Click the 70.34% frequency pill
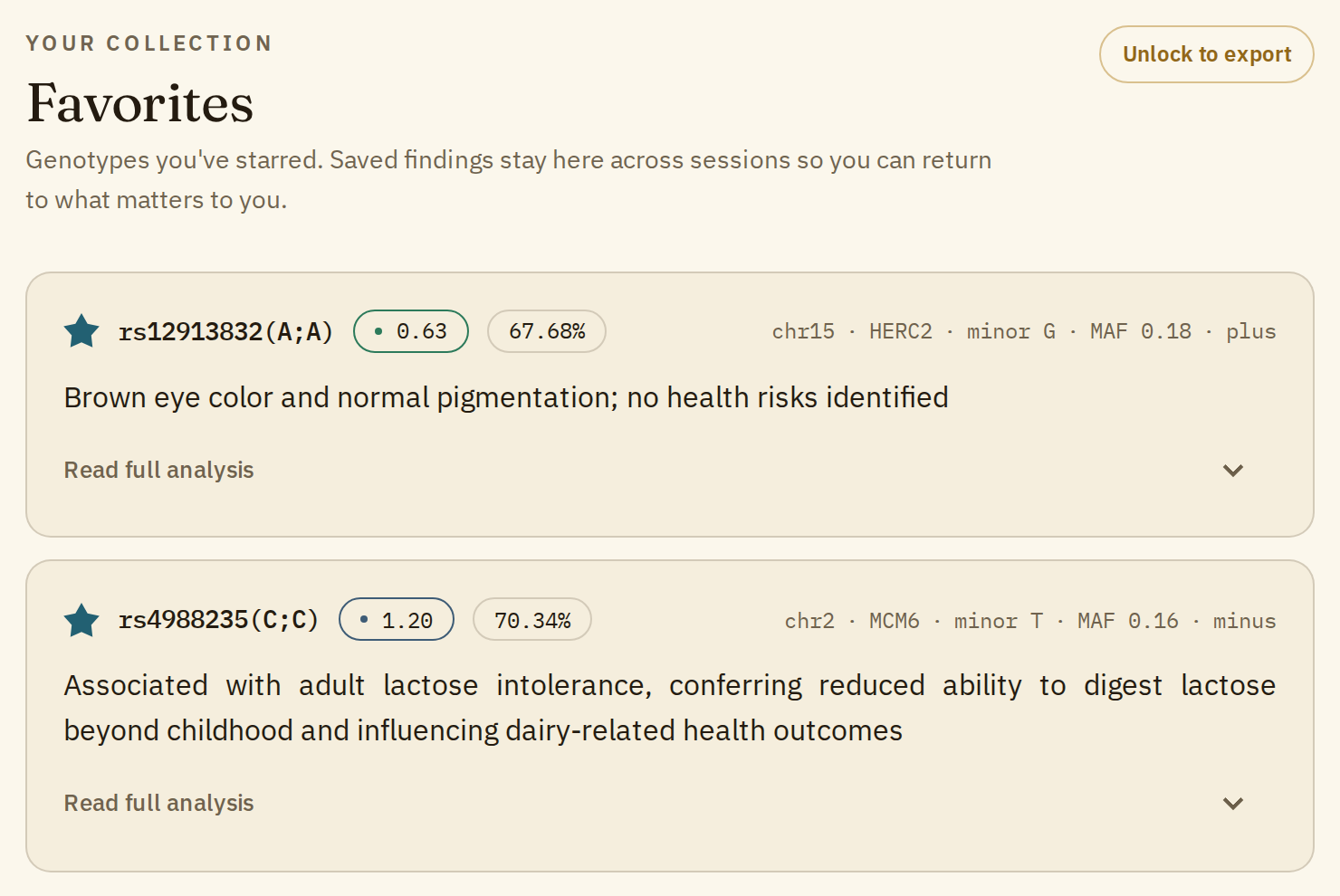The image size is (1340, 896). coord(532,620)
